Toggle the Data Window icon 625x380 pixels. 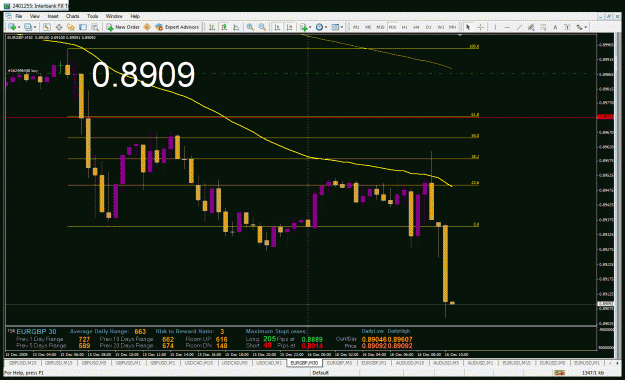tap(59, 27)
